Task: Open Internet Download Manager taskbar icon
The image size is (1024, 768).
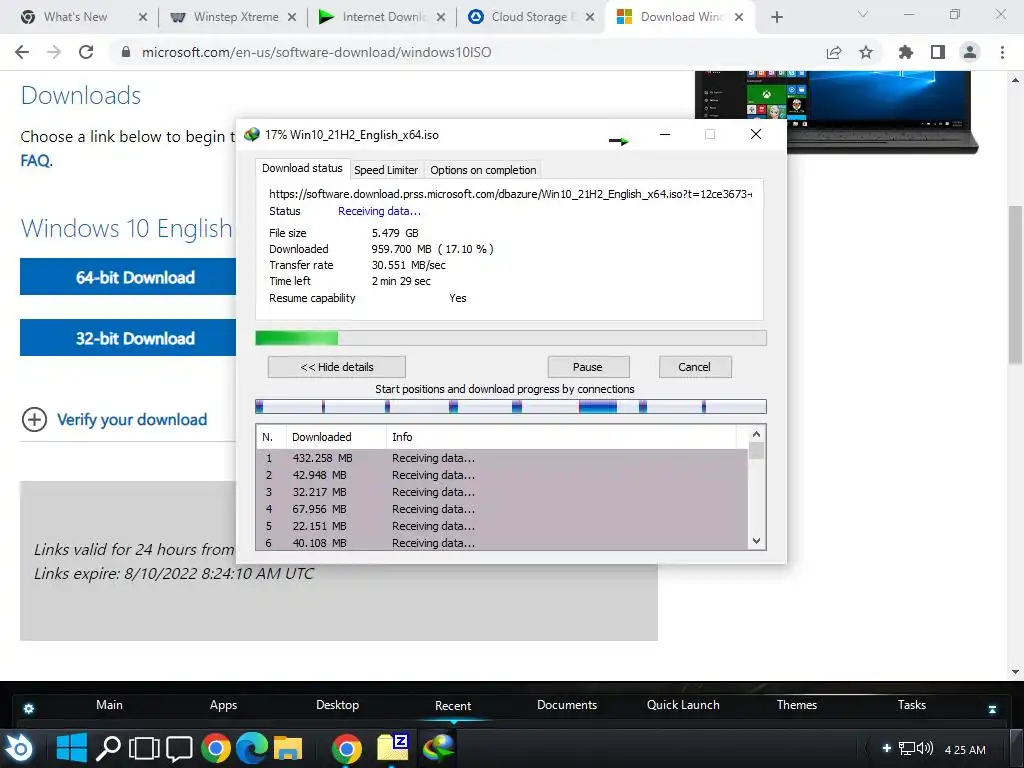Action: pos(438,747)
